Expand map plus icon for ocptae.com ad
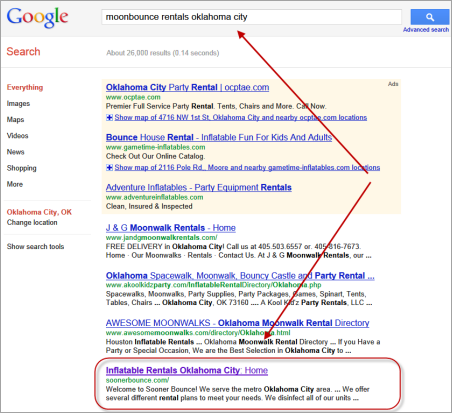Screen dimensions: 452x413 click(109, 117)
